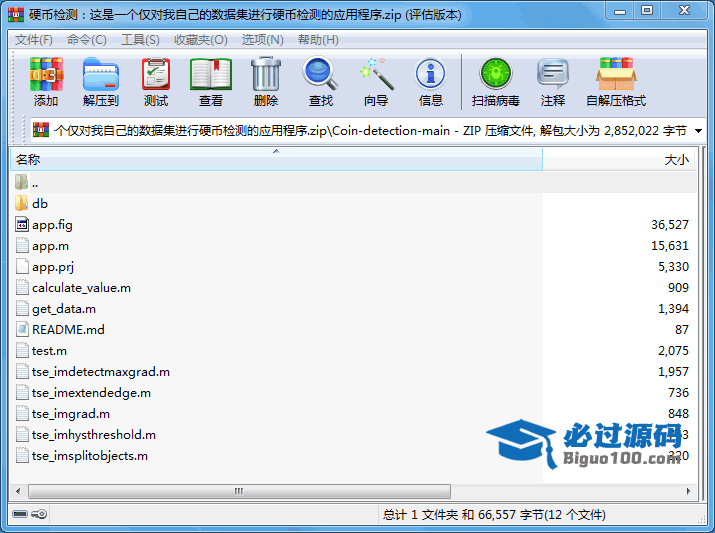Image resolution: width=715 pixels, height=533 pixels.
Task: Close the WinRAR window
Action: tap(684, 11)
